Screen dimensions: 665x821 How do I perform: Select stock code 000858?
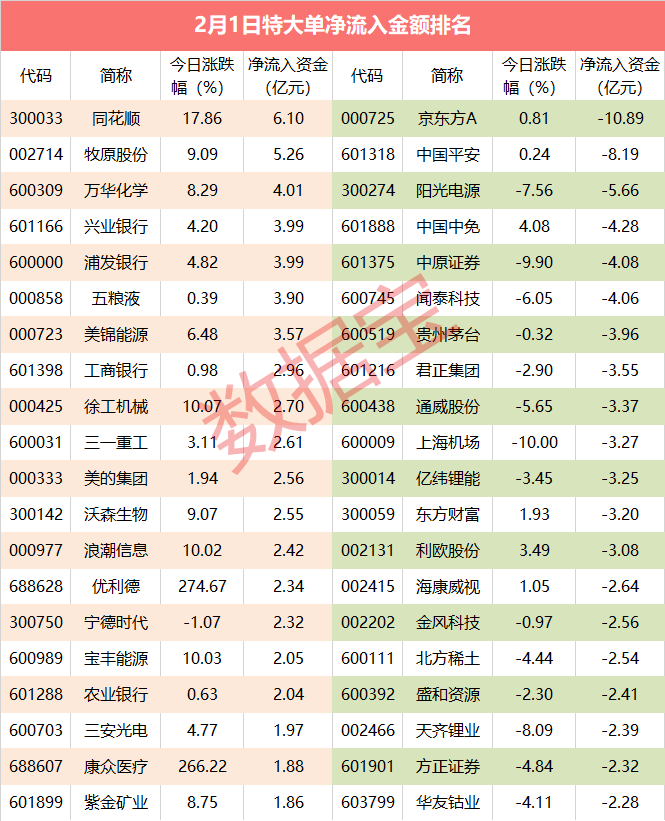point(36,298)
